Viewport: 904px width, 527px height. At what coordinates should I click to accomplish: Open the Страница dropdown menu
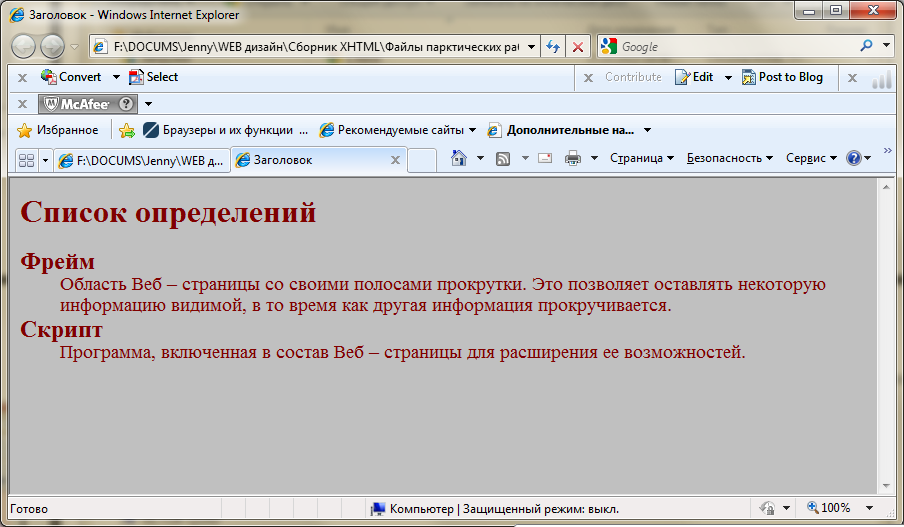(641, 159)
